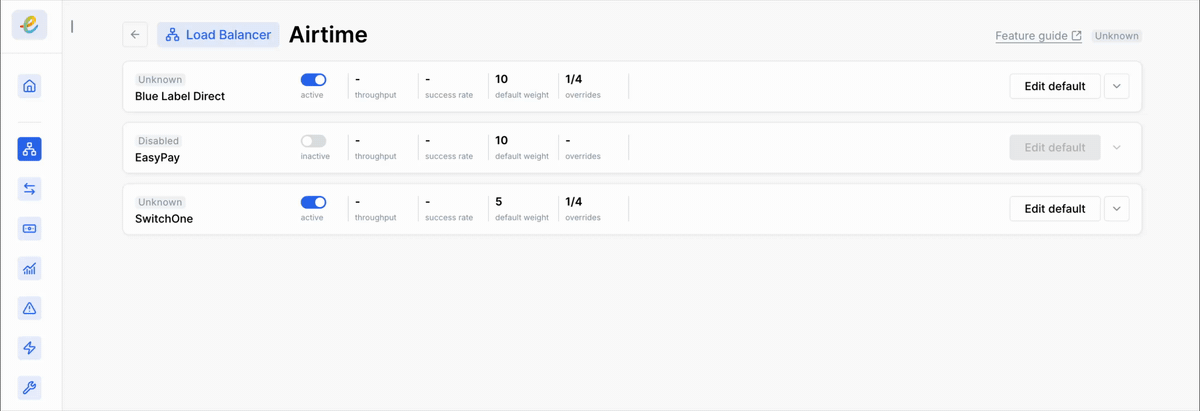The height and width of the screenshot is (411, 1200).
Task: Click the Load Balancer breadcrumb tab
Action: click(x=218, y=35)
